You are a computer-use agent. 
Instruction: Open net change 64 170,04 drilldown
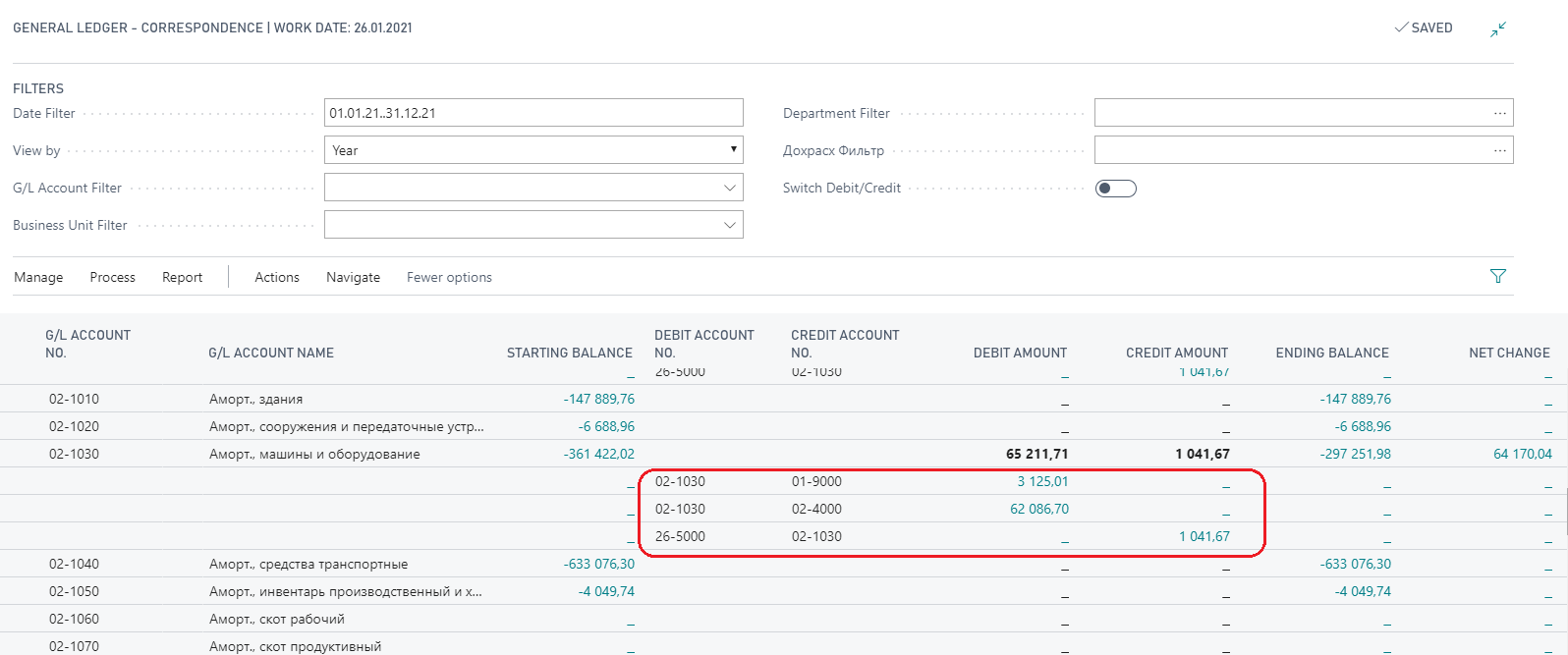click(1523, 454)
